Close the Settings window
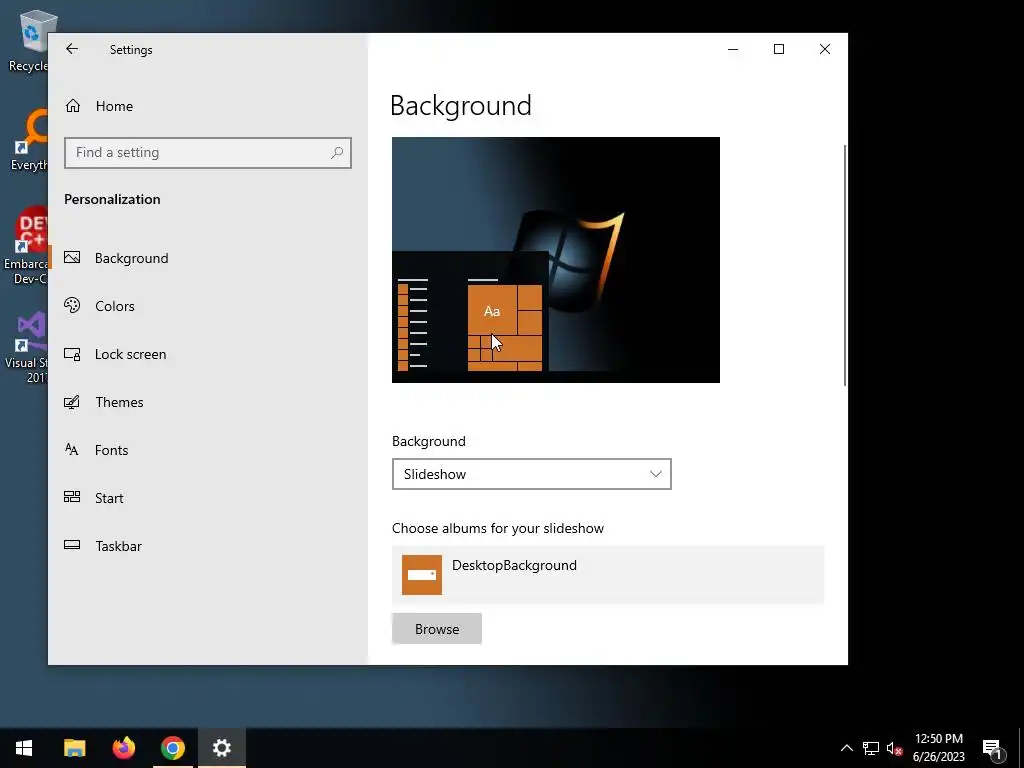Image resolution: width=1024 pixels, height=768 pixels. click(x=825, y=49)
